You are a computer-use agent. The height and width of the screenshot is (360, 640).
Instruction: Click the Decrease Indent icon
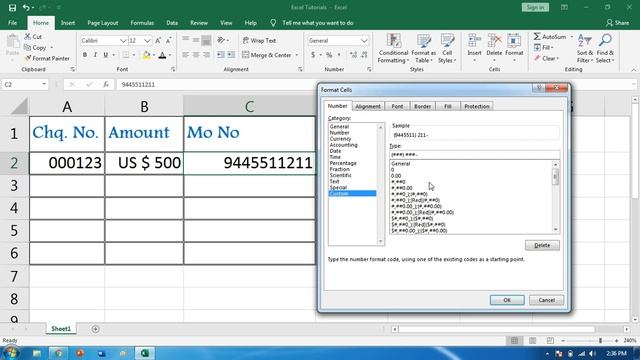220,55
